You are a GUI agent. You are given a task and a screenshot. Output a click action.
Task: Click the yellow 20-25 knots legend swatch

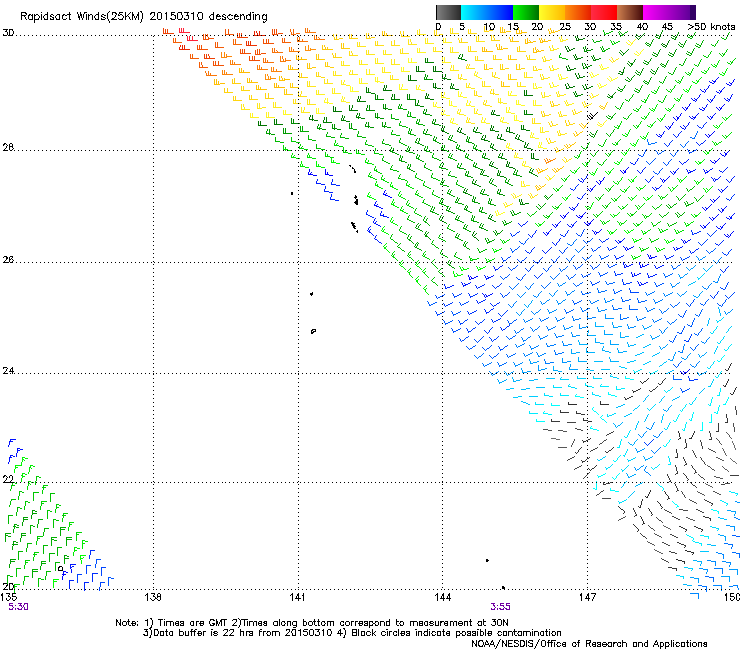coord(552,12)
